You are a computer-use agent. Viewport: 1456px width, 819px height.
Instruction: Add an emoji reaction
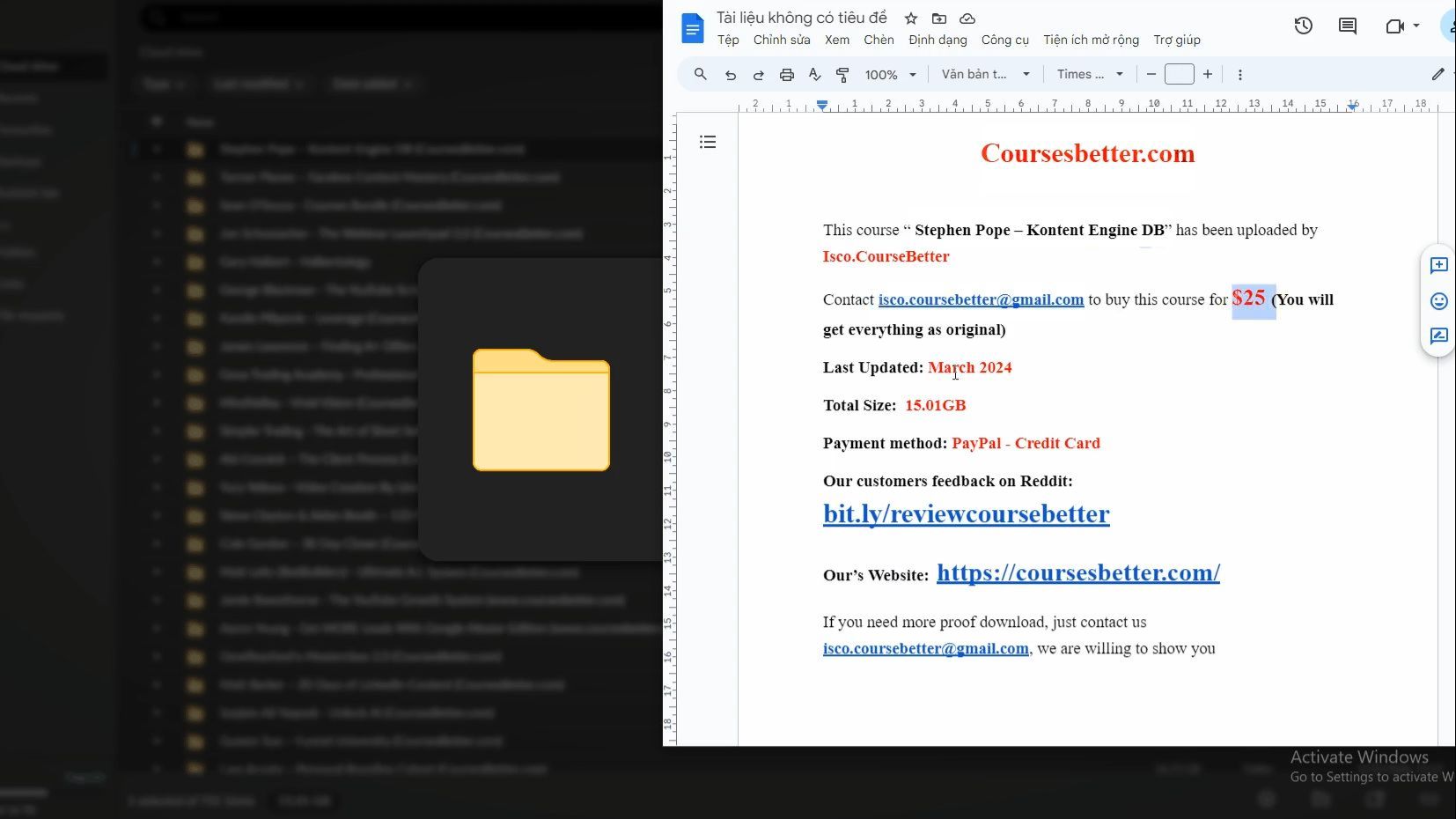pyautogui.click(x=1439, y=301)
